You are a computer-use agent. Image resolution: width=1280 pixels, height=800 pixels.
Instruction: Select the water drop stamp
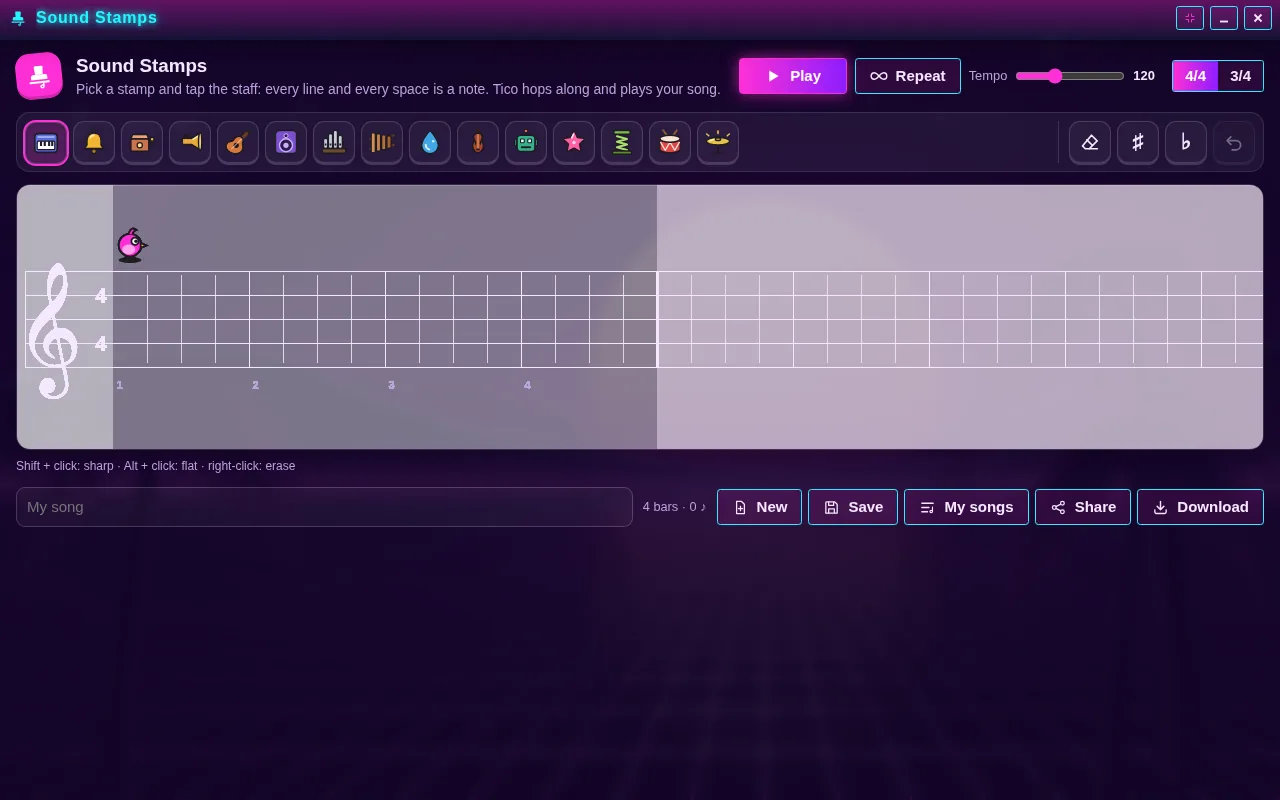click(430, 142)
